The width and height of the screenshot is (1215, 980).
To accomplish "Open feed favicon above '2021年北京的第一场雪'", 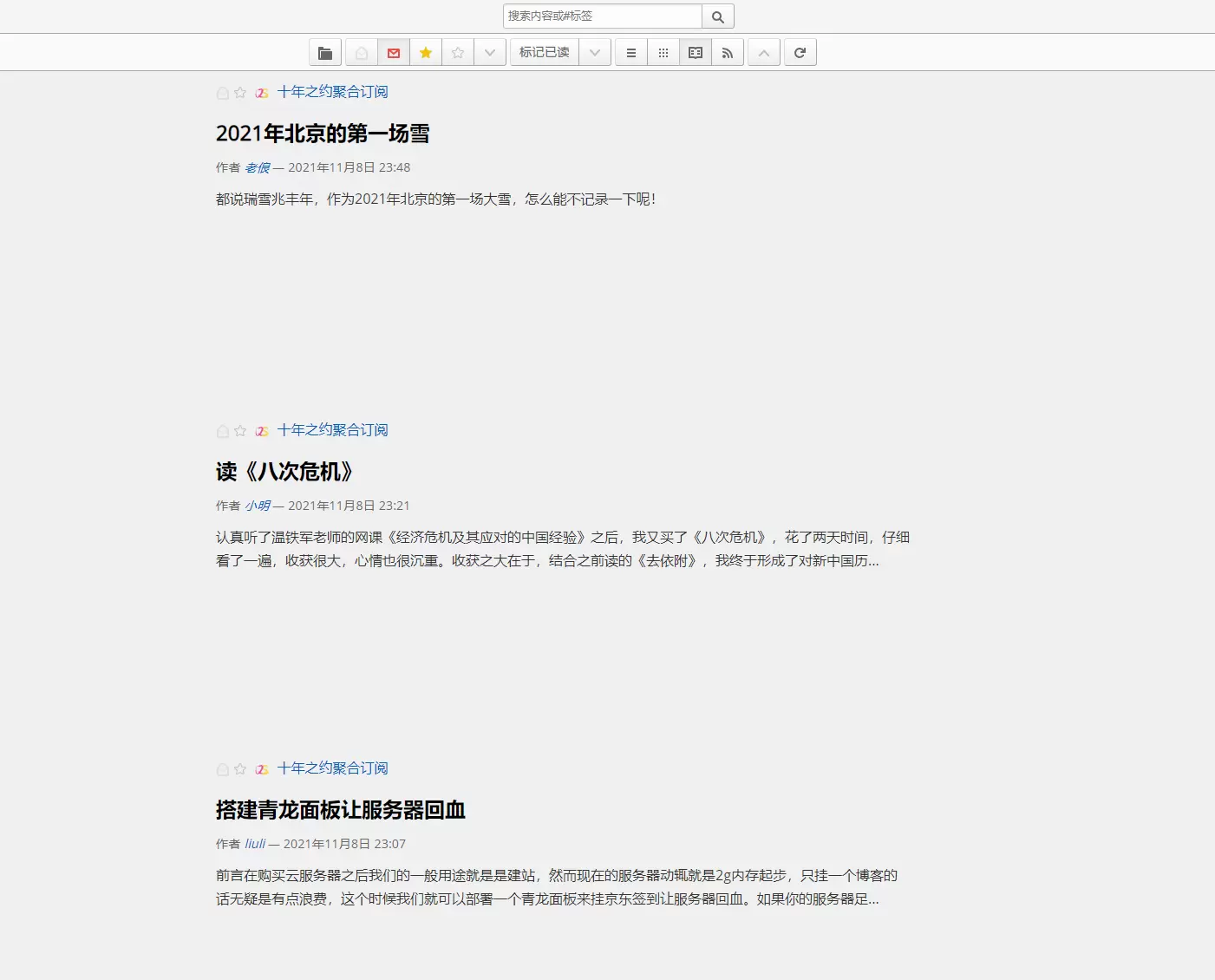I will click(262, 93).
